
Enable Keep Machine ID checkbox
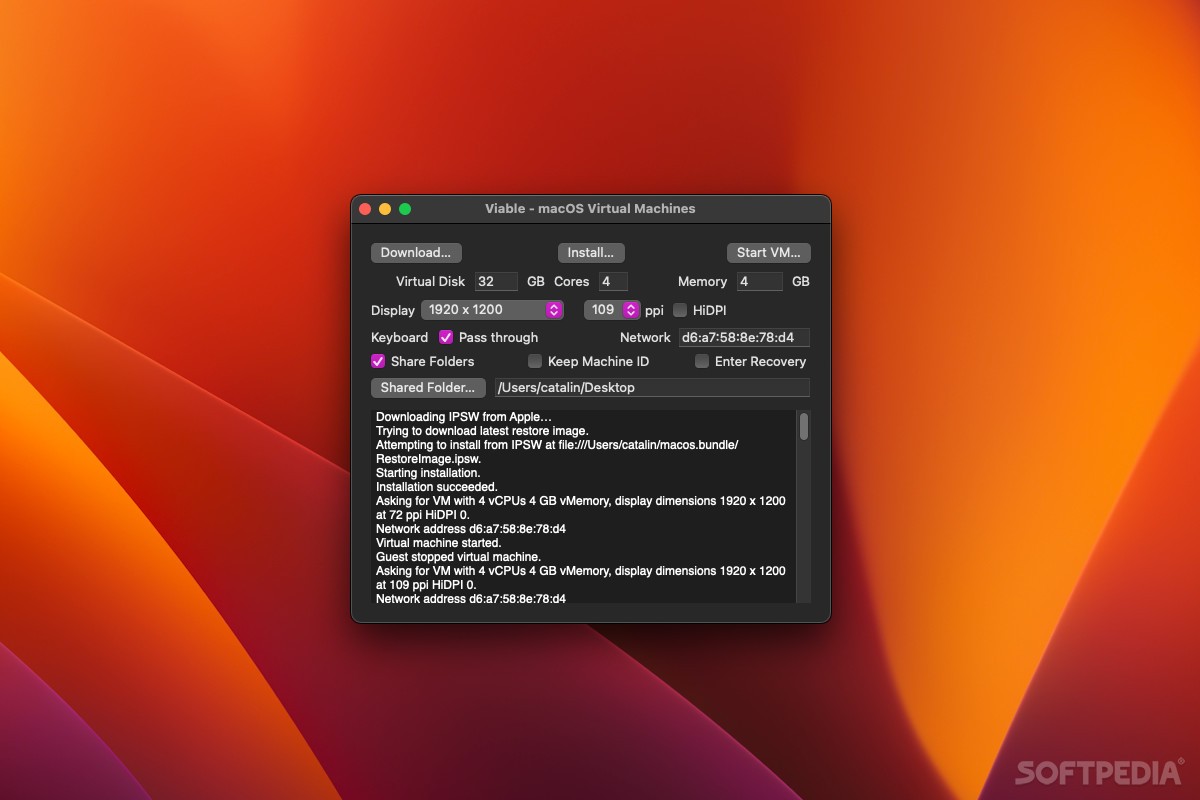click(x=535, y=361)
